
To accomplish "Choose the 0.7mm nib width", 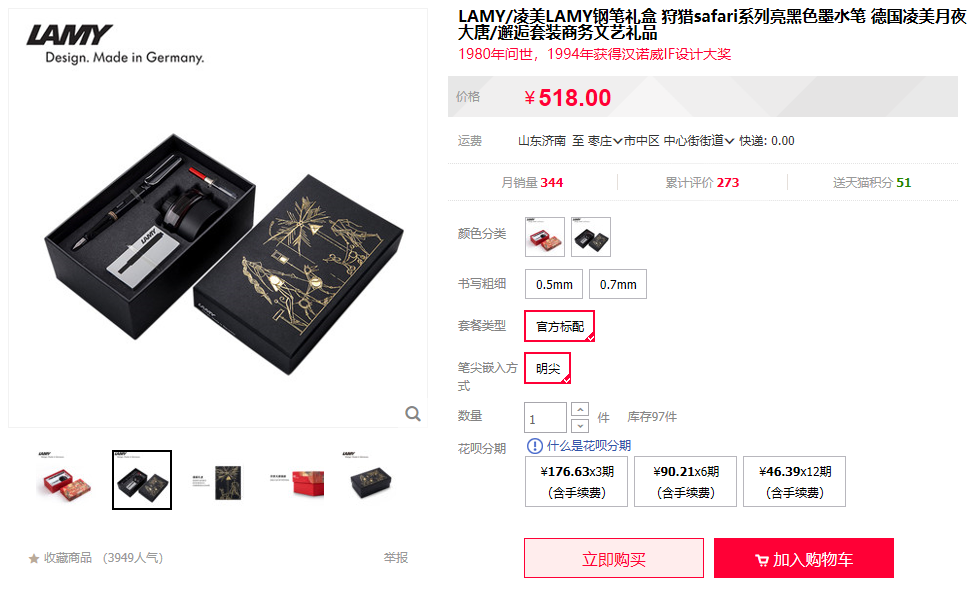I will (618, 284).
